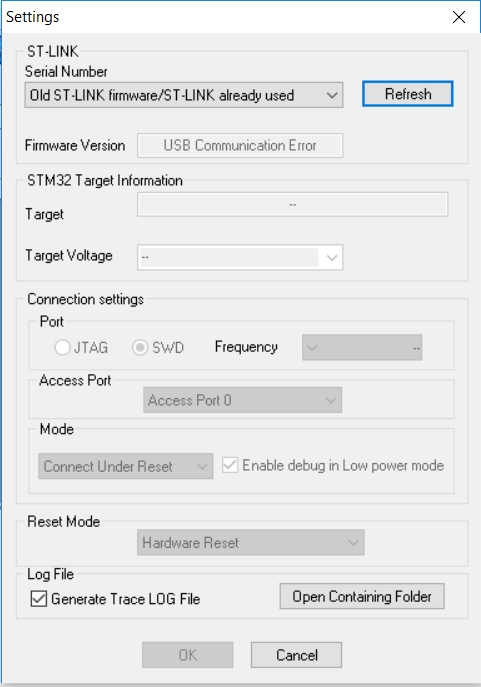Select the JTAG port radio button
The width and height of the screenshot is (481, 687).
[x=62, y=347]
